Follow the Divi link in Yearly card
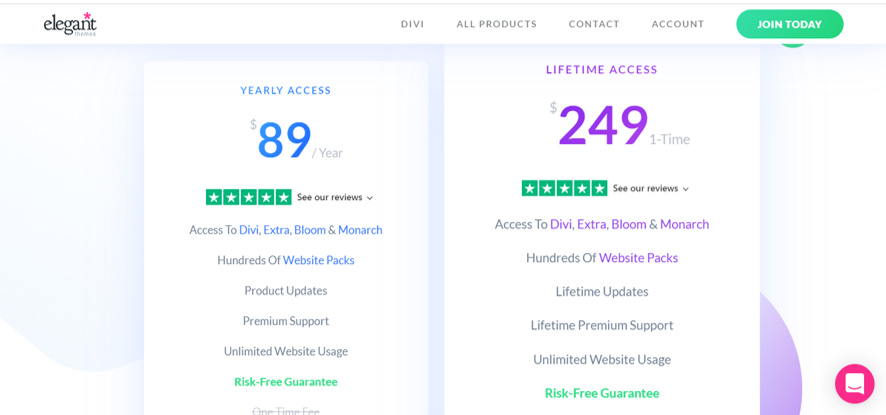The height and width of the screenshot is (415, 886). pyautogui.click(x=249, y=230)
